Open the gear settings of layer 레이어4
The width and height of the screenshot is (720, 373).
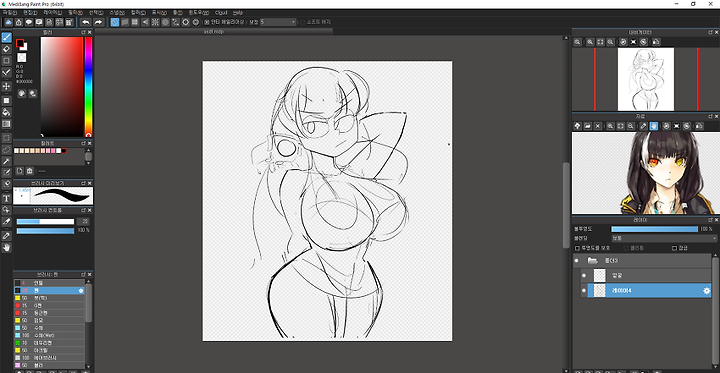pyautogui.click(x=707, y=291)
